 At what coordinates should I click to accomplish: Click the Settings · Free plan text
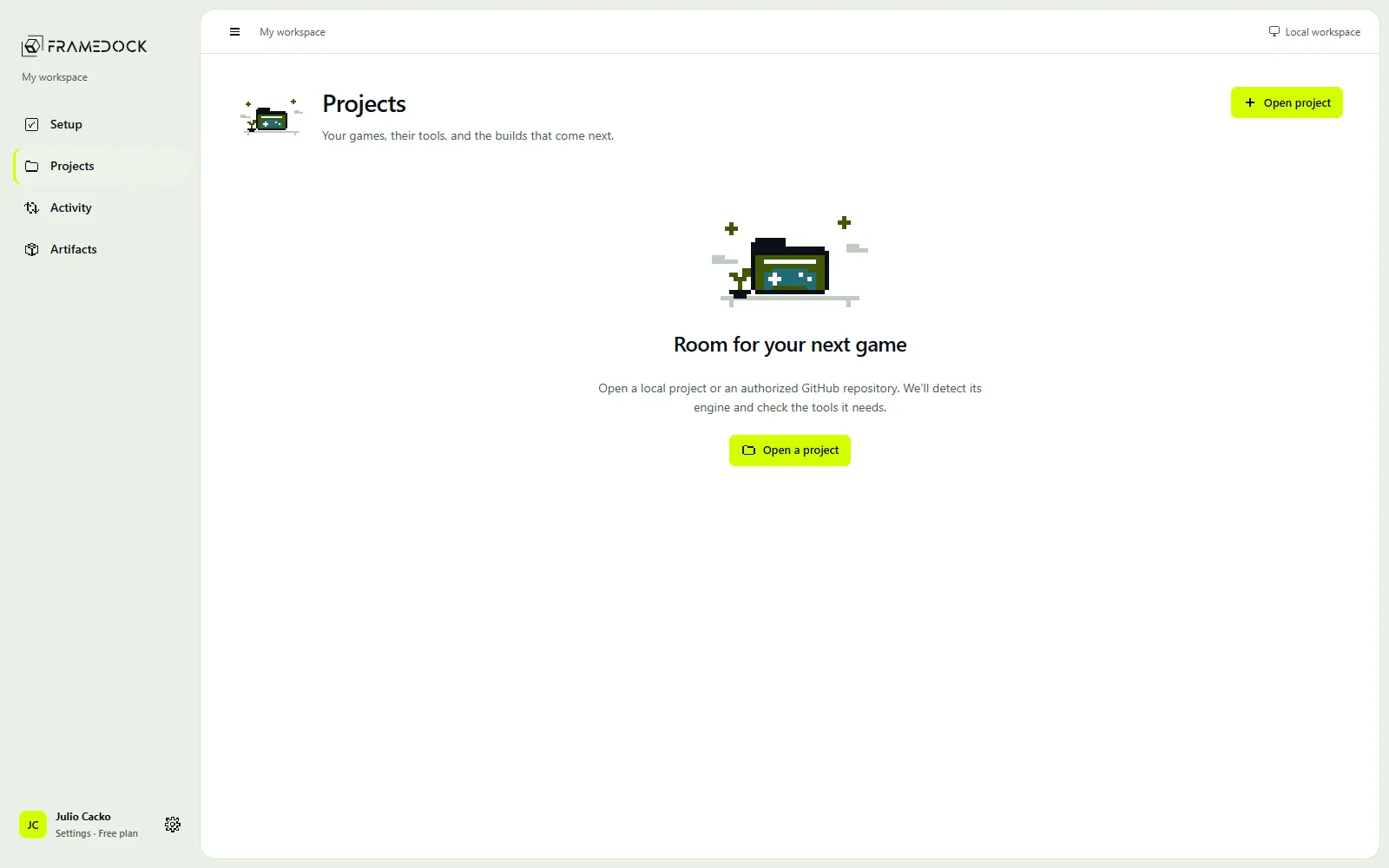(x=96, y=833)
